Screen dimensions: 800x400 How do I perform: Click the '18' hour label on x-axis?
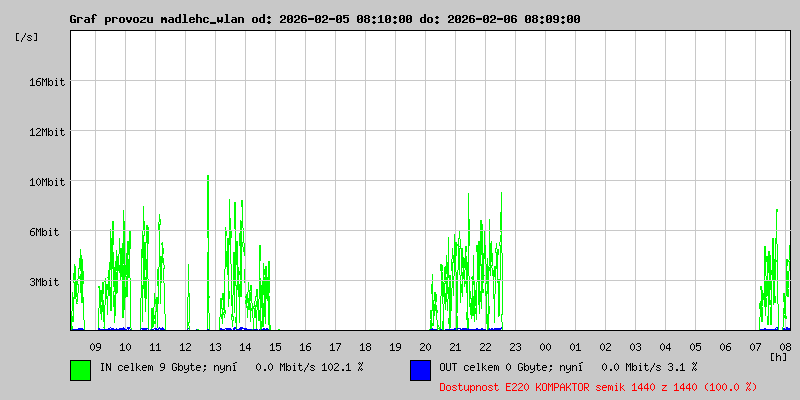(x=365, y=347)
